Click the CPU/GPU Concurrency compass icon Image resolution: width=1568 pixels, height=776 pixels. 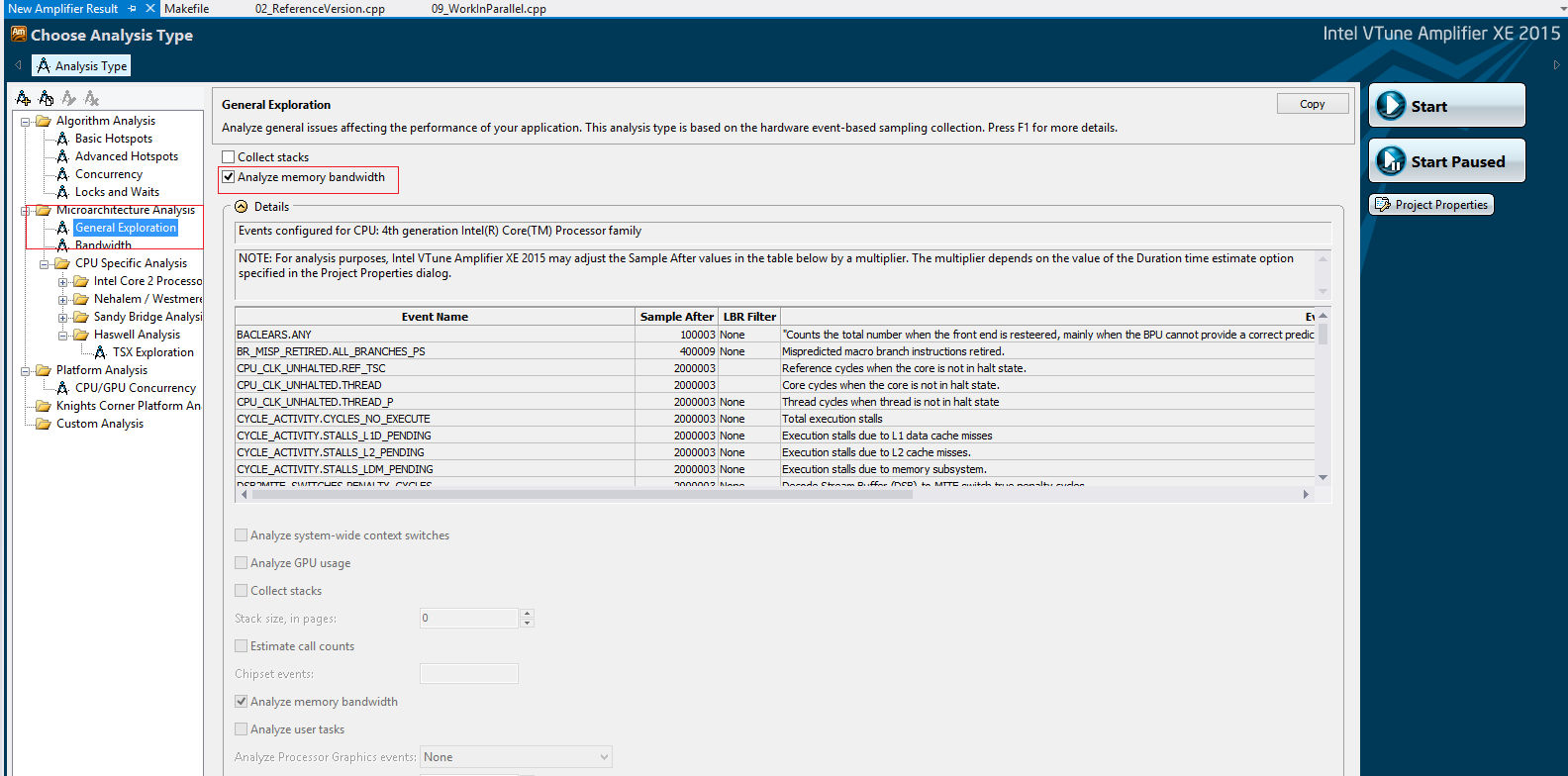(x=62, y=388)
